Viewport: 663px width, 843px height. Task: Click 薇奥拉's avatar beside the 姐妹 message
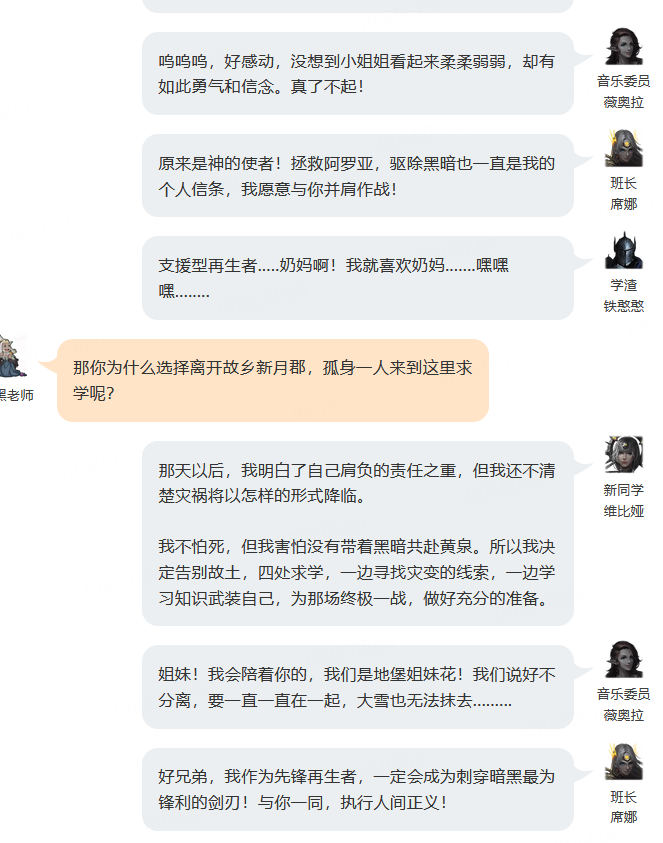coord(624,659)
